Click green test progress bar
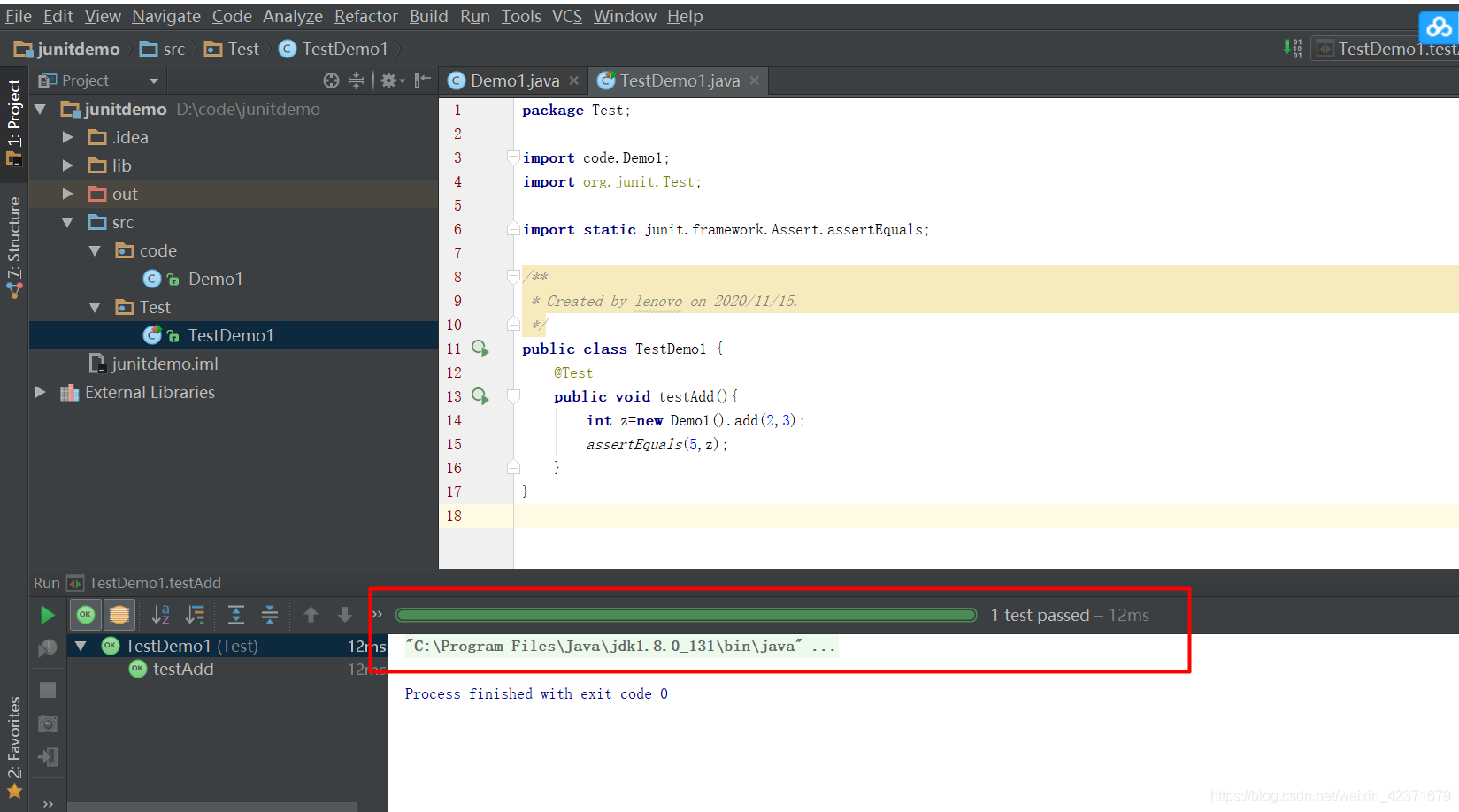 [686, 615]
